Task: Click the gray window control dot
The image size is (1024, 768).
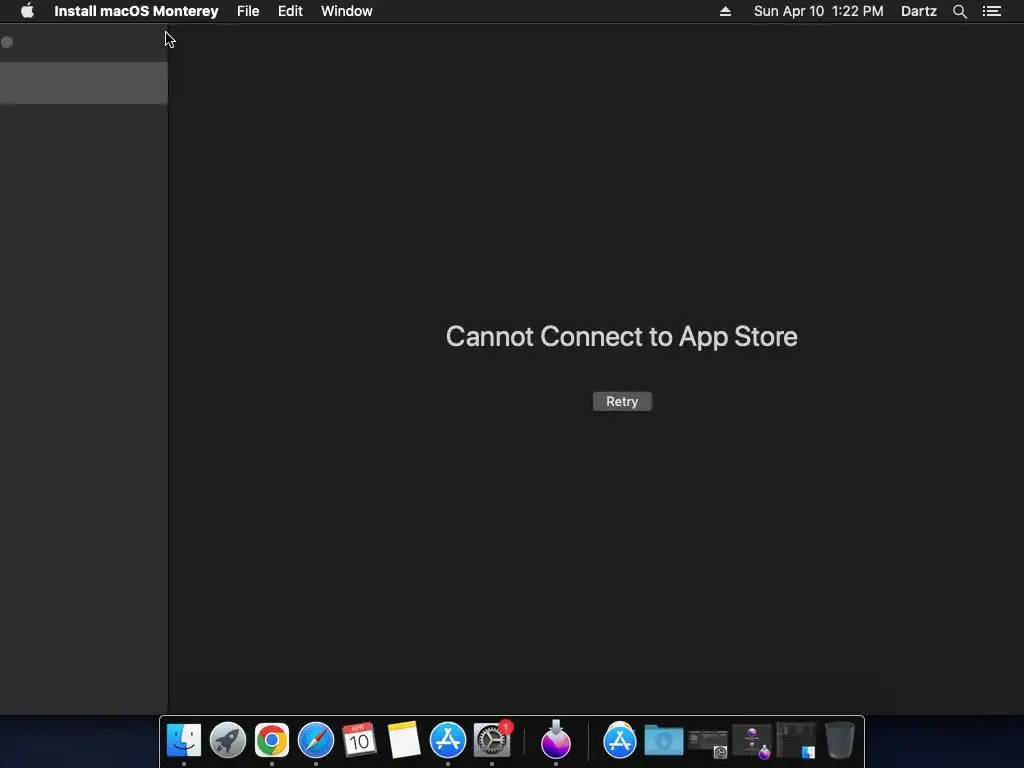Action: coord(7,42)
